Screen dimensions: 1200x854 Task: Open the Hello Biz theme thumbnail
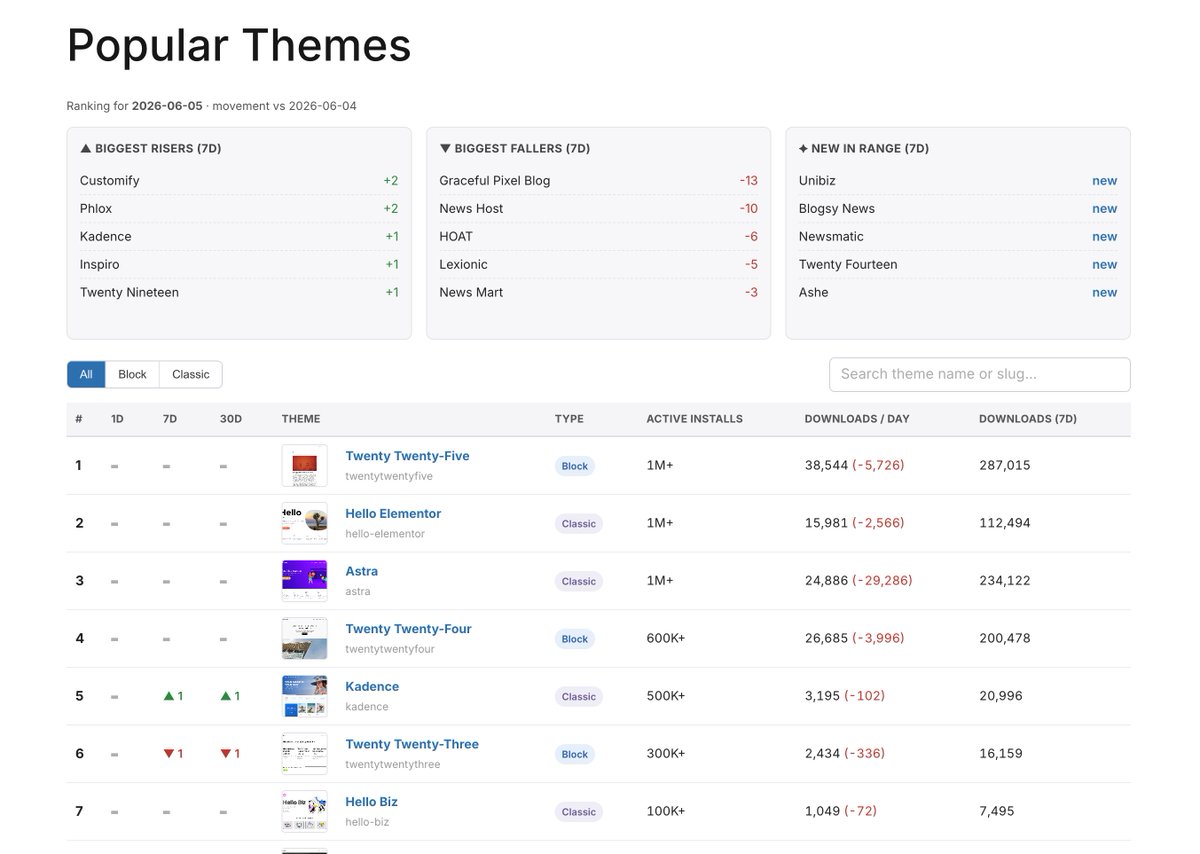[304, 812]
